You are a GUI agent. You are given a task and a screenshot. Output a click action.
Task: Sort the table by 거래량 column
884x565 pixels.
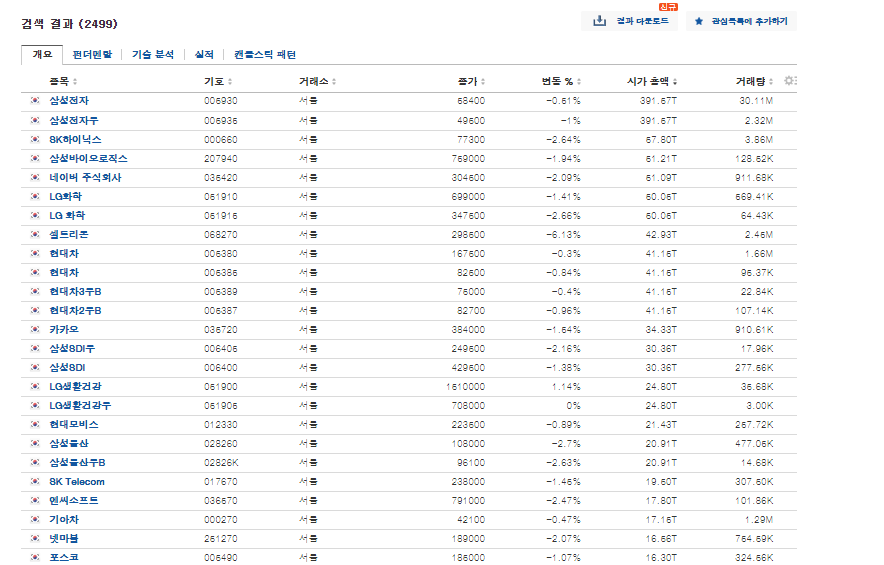(x=754, y=81)
